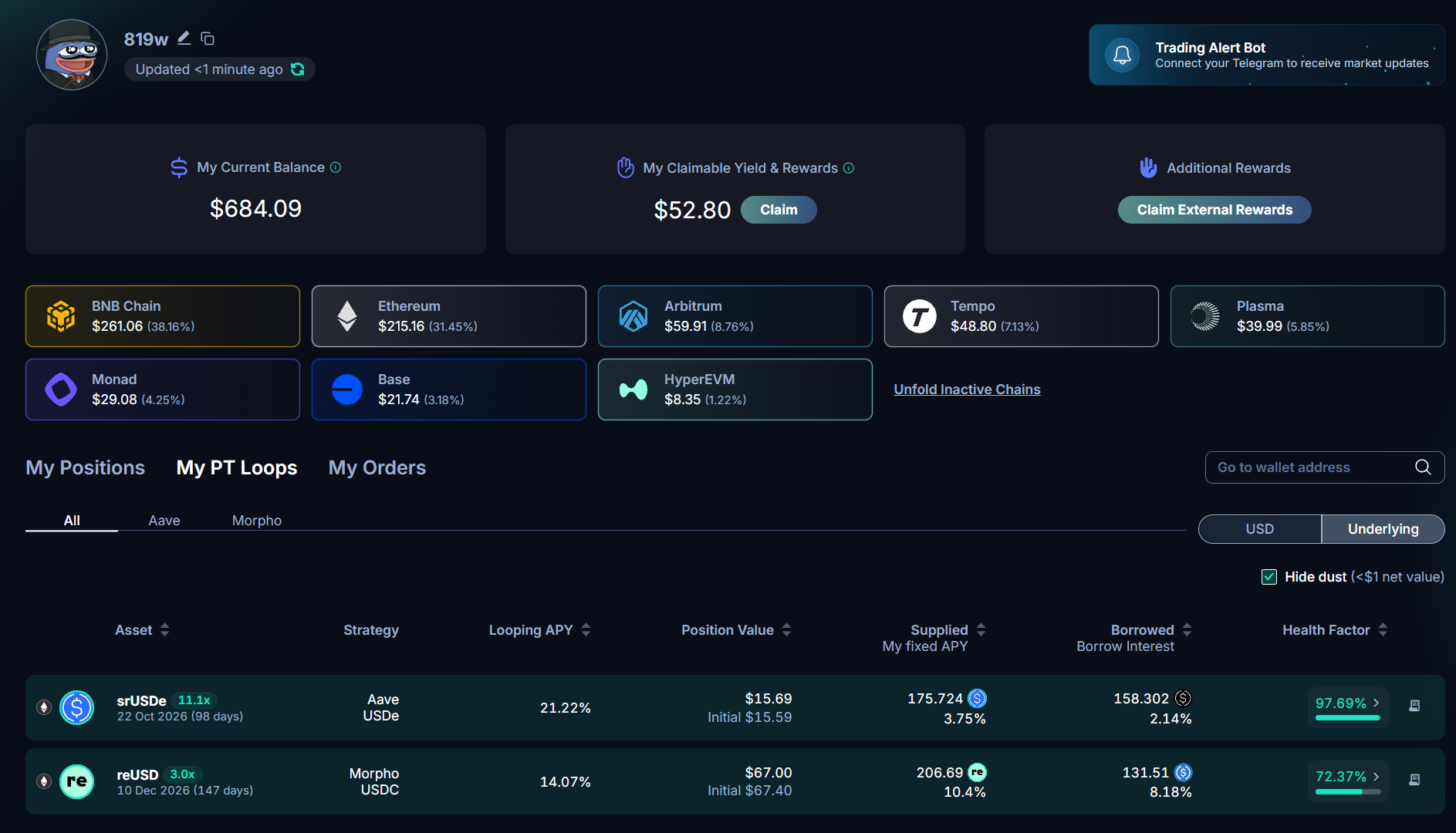
Task: Click the edit name pencil icon
Action: (x=184, y=38)
